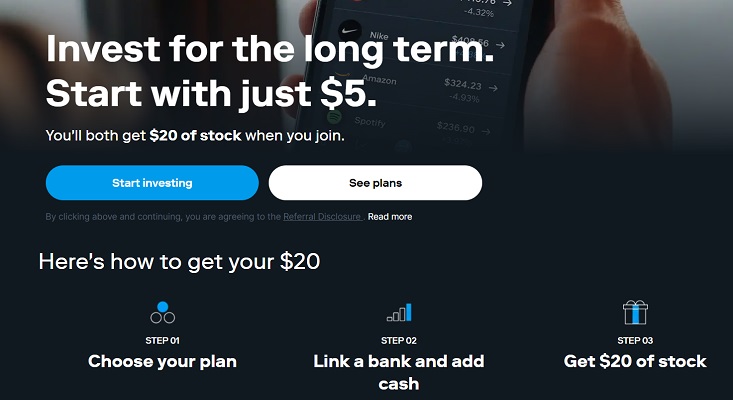This screenshot has width=733, height=400.
Task: Click the arrow next to Amazon's price
Action: tap(493, 88)
